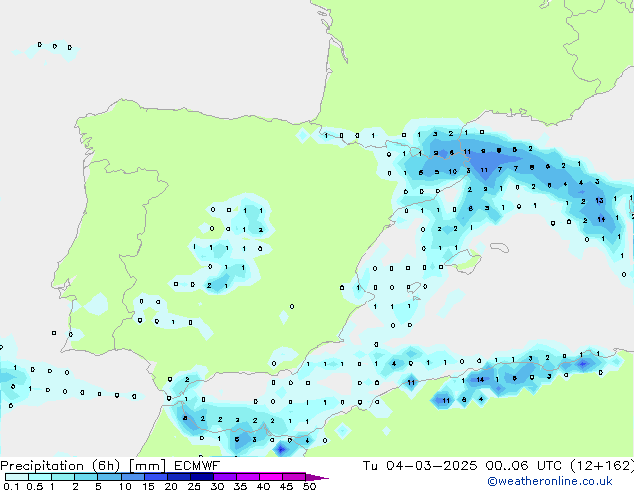634x490 pixels.
Task: Click the '30' legend label
Action: click(x=217, y=486)
